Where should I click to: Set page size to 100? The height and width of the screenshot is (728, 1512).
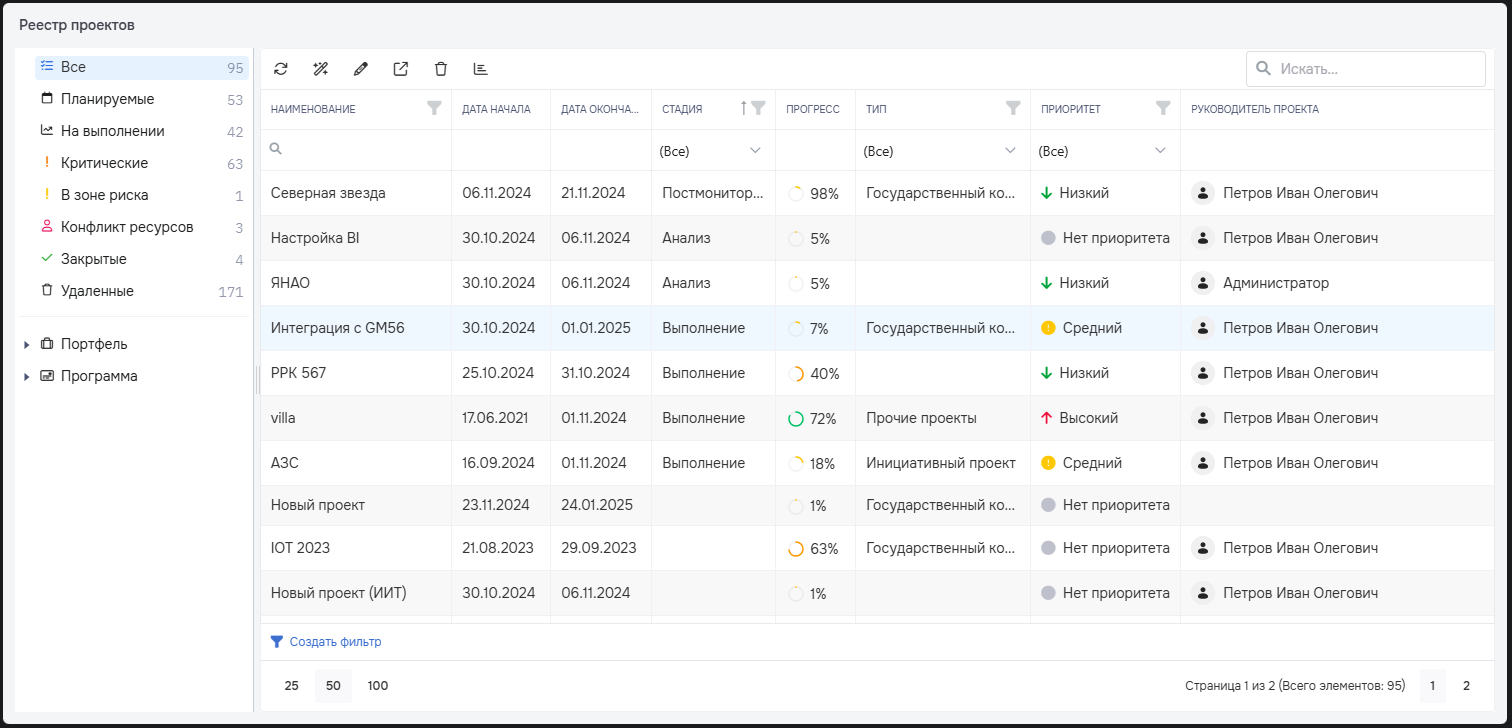[377, 686]
